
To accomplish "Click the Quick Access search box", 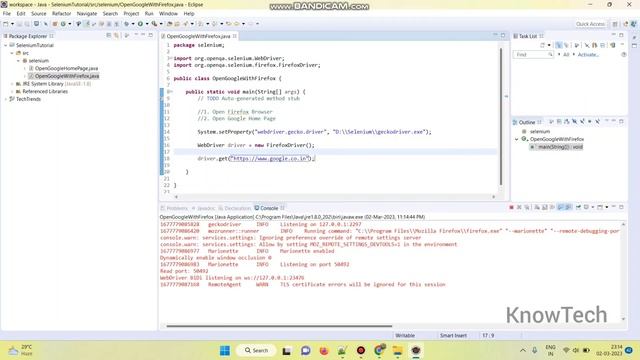I will pyautogui.click(x=591, y=24).
